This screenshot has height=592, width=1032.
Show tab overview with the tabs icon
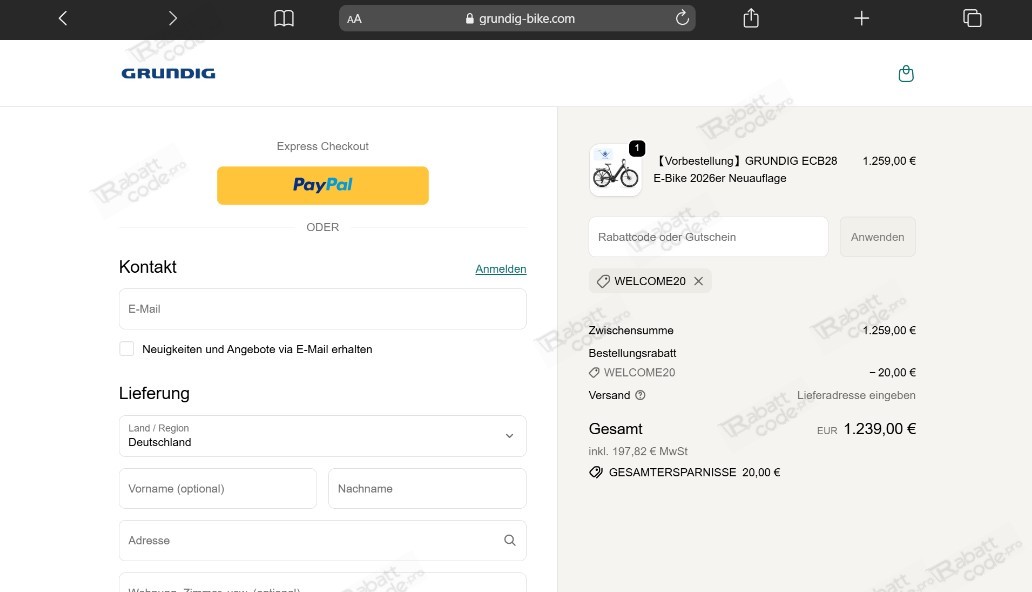click(x=971, y=18)
